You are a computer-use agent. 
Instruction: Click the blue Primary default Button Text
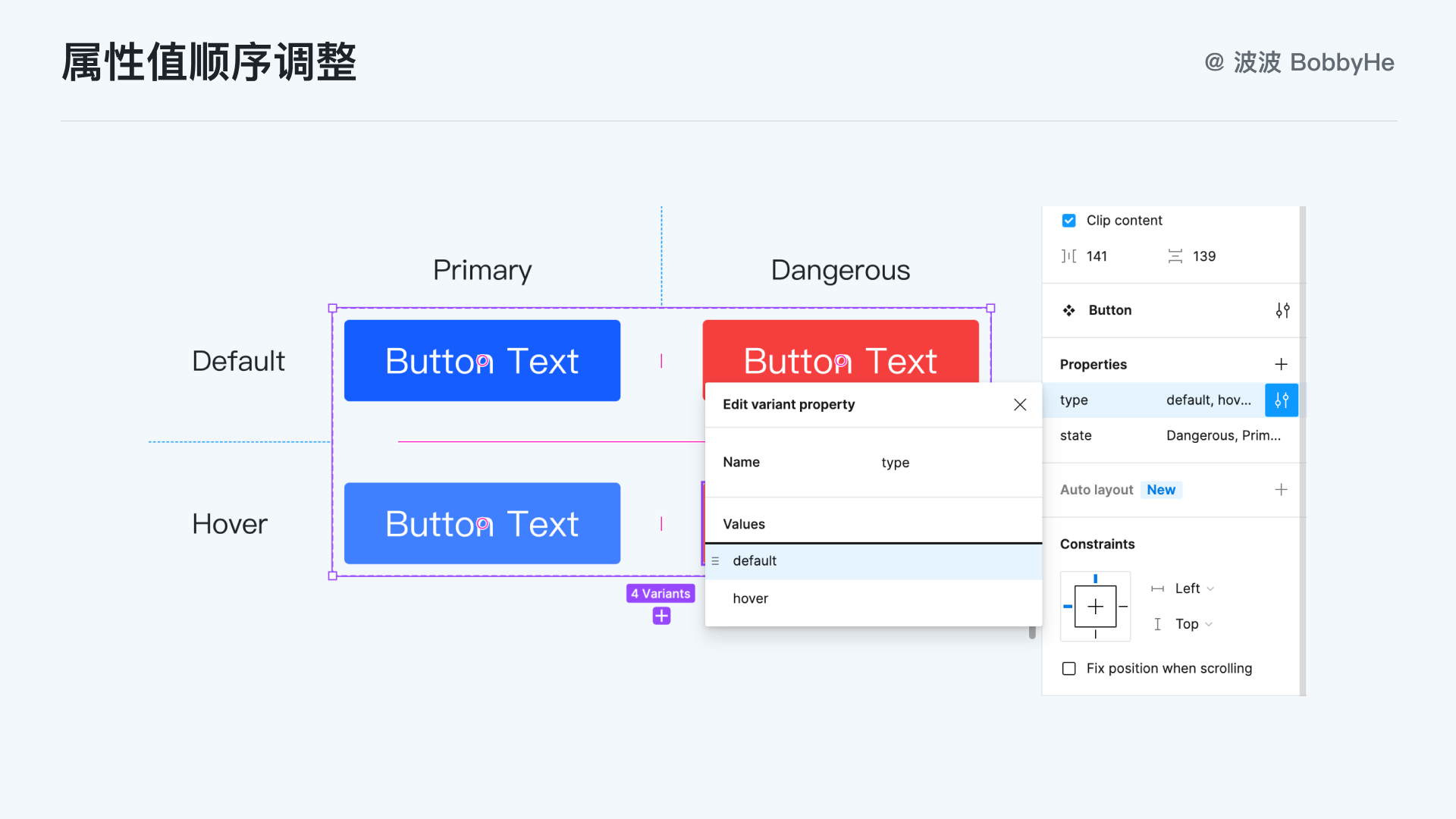(482, 360)
